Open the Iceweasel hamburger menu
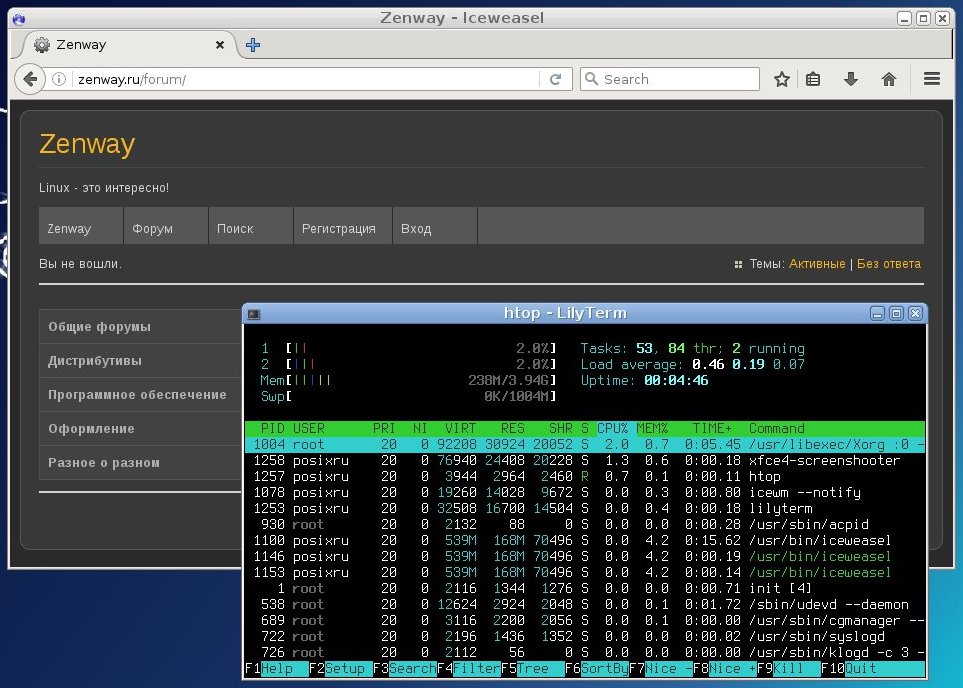The height and width of the screenshot is (688, 963). click(932, 79)
